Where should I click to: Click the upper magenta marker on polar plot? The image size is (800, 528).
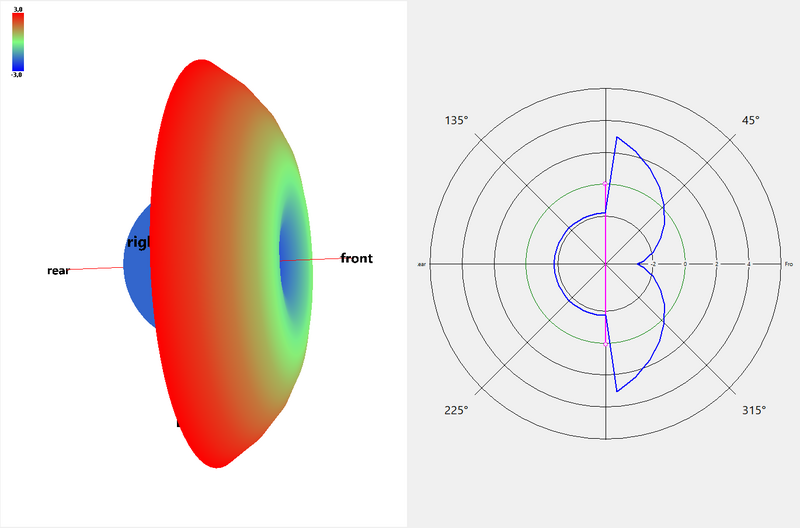606,185
